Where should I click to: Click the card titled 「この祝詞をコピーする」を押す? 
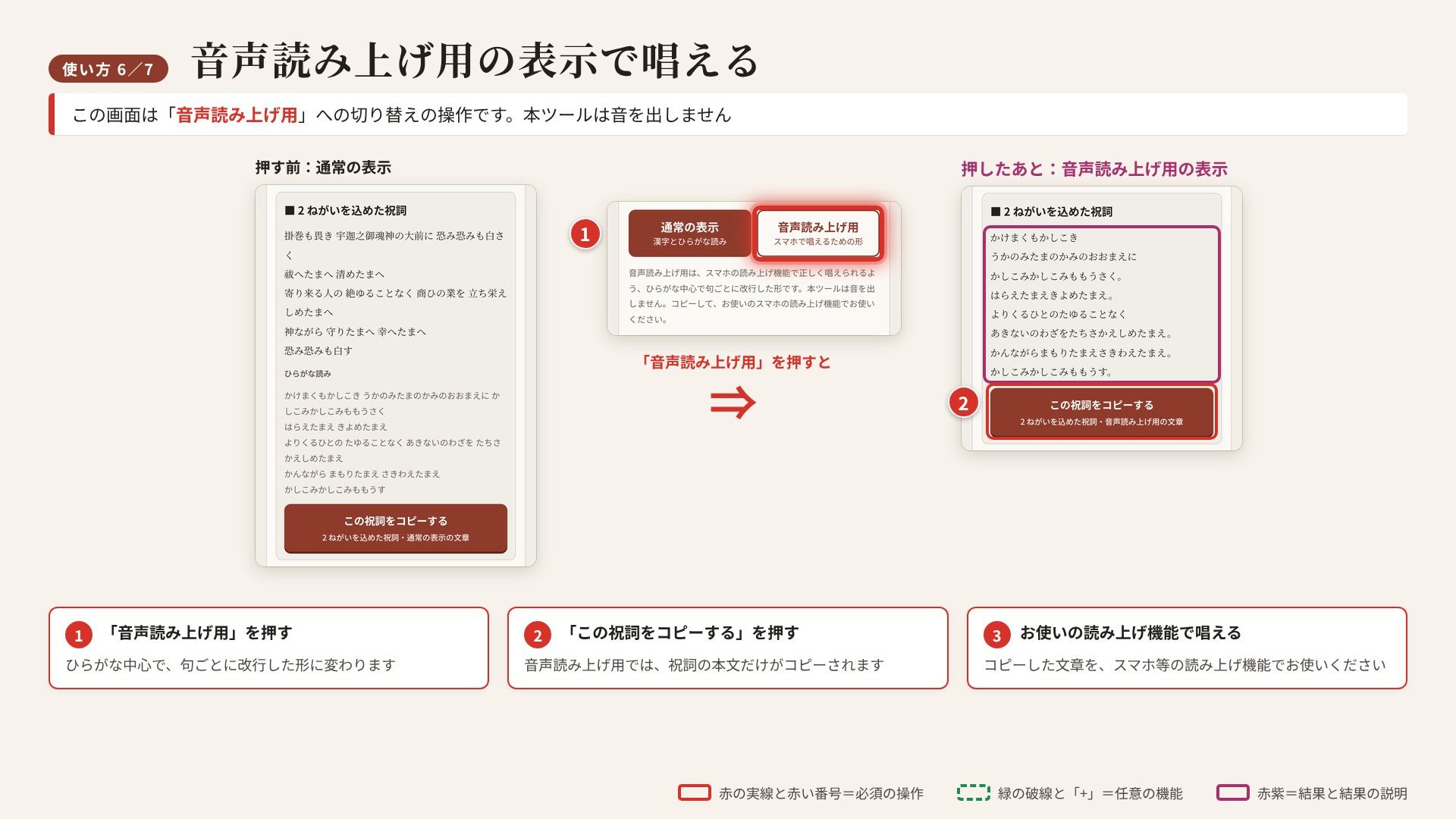click(x=727, y=648)
